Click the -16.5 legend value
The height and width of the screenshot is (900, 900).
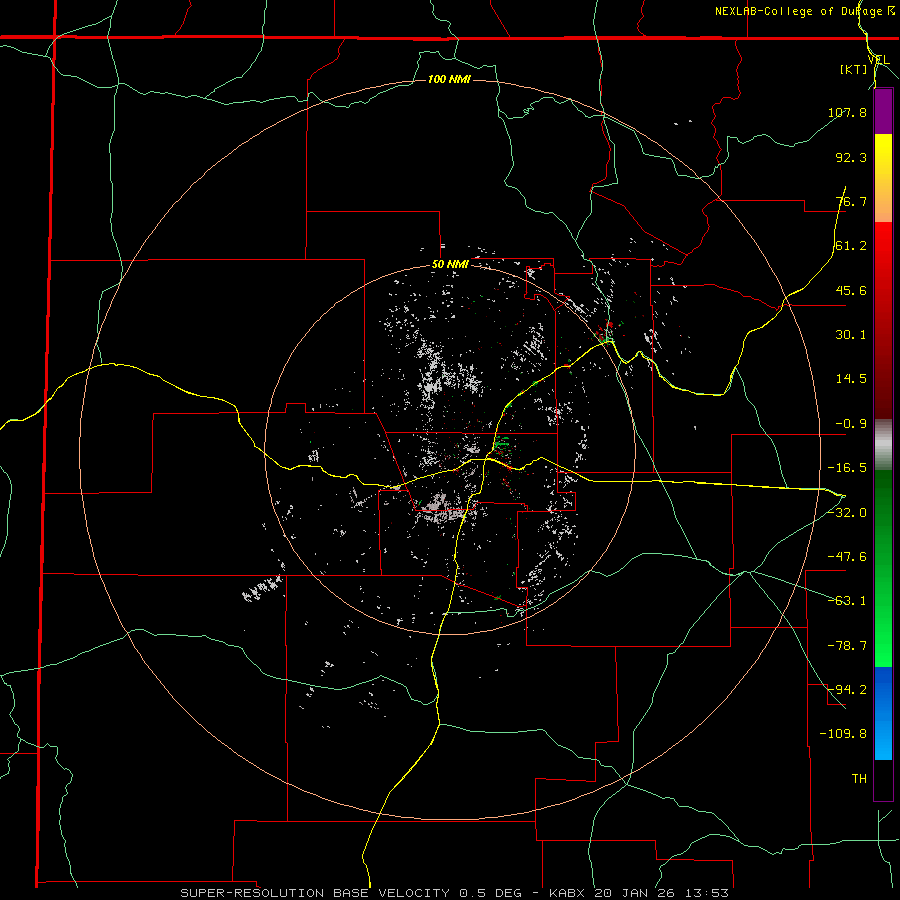click(x=847, y=468)
